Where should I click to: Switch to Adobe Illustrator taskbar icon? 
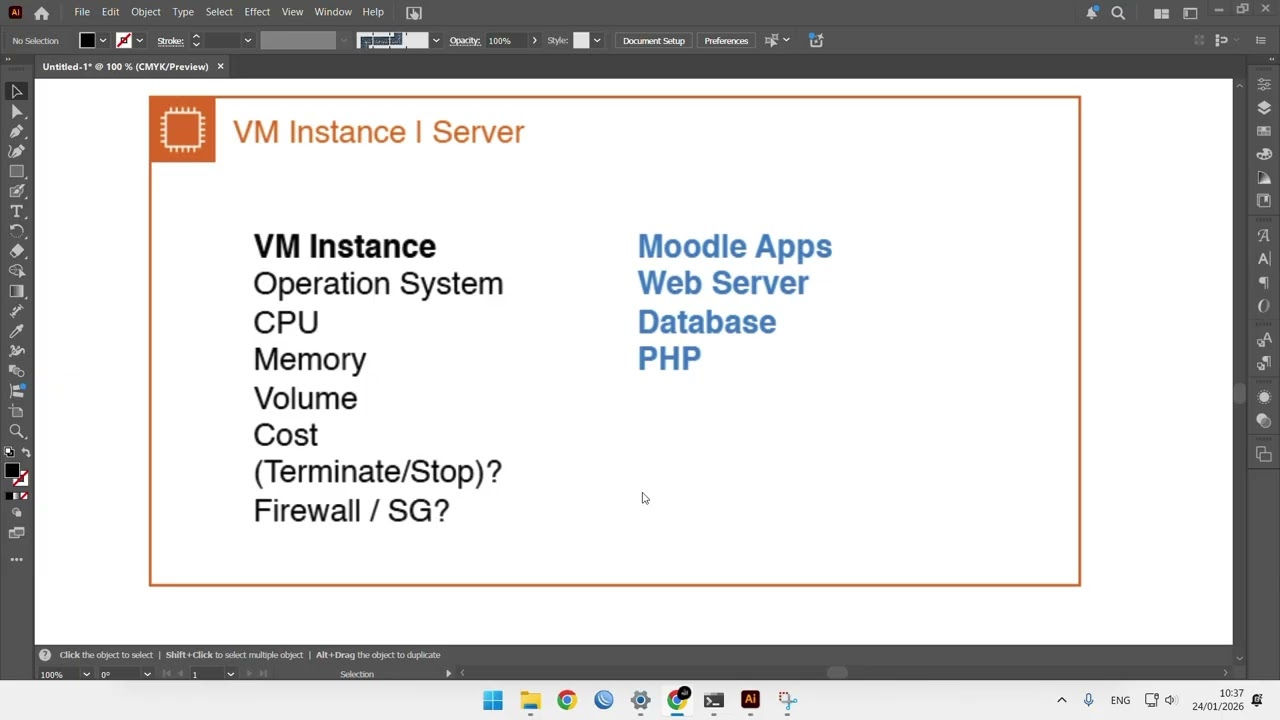tap(750, 700)
